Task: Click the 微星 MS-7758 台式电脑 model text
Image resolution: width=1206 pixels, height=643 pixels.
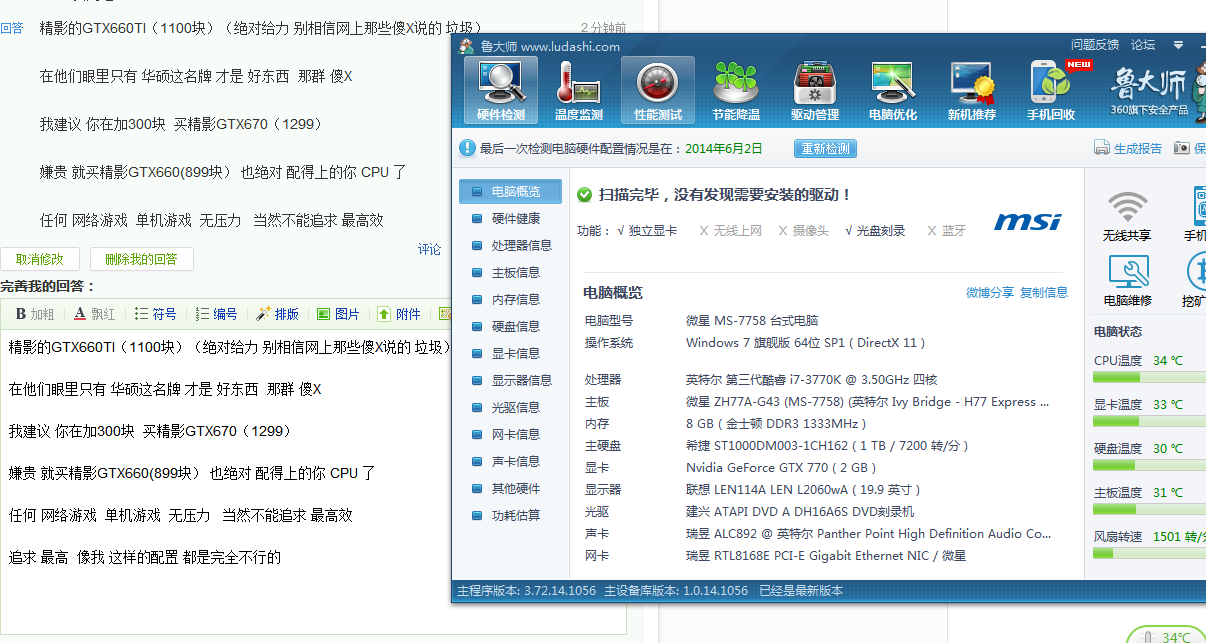Action: (x=752, y=321)
